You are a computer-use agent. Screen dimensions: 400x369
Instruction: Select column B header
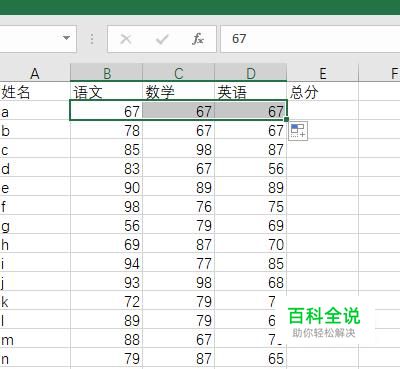107,73
